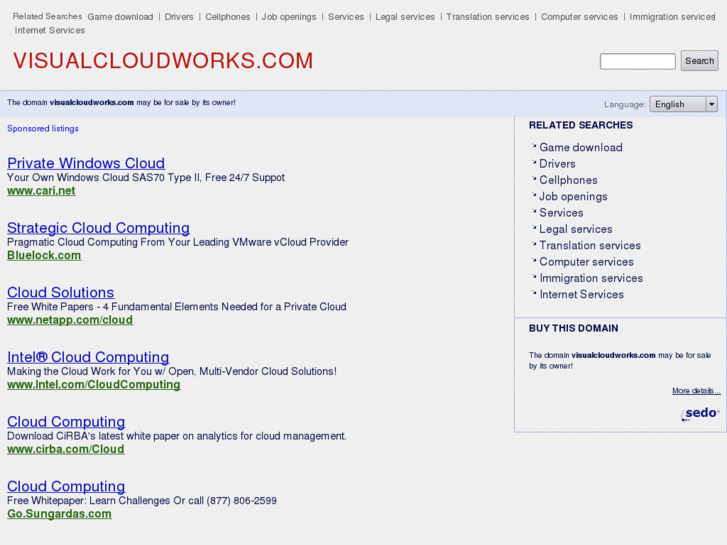Click arrow bullet beside sidebar Legal services
The image size is (727, 545).
point(534,227)
